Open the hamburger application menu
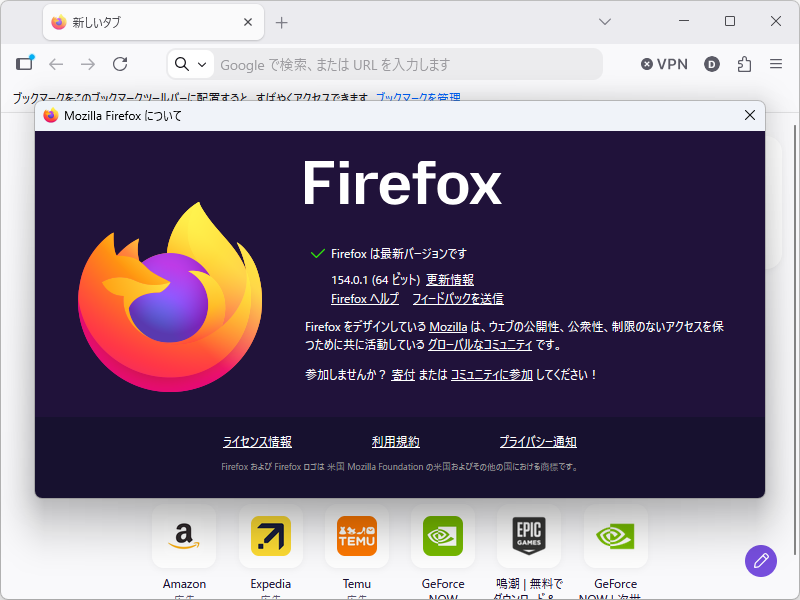Image resolution: width=800 pixels, height=600 pixels. [x=776, y=64]
